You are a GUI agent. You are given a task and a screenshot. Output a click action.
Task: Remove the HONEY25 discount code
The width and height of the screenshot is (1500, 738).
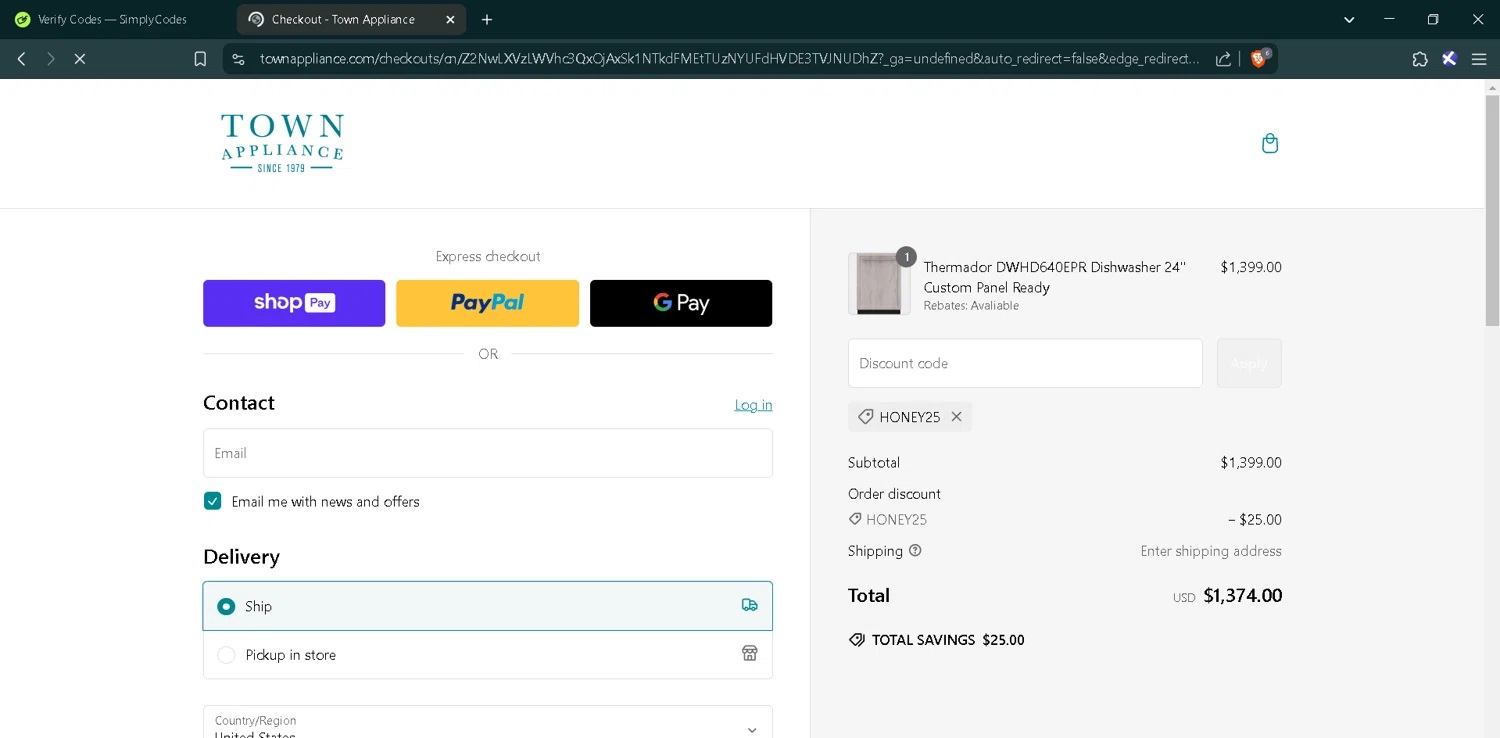(x=957, y=417)
